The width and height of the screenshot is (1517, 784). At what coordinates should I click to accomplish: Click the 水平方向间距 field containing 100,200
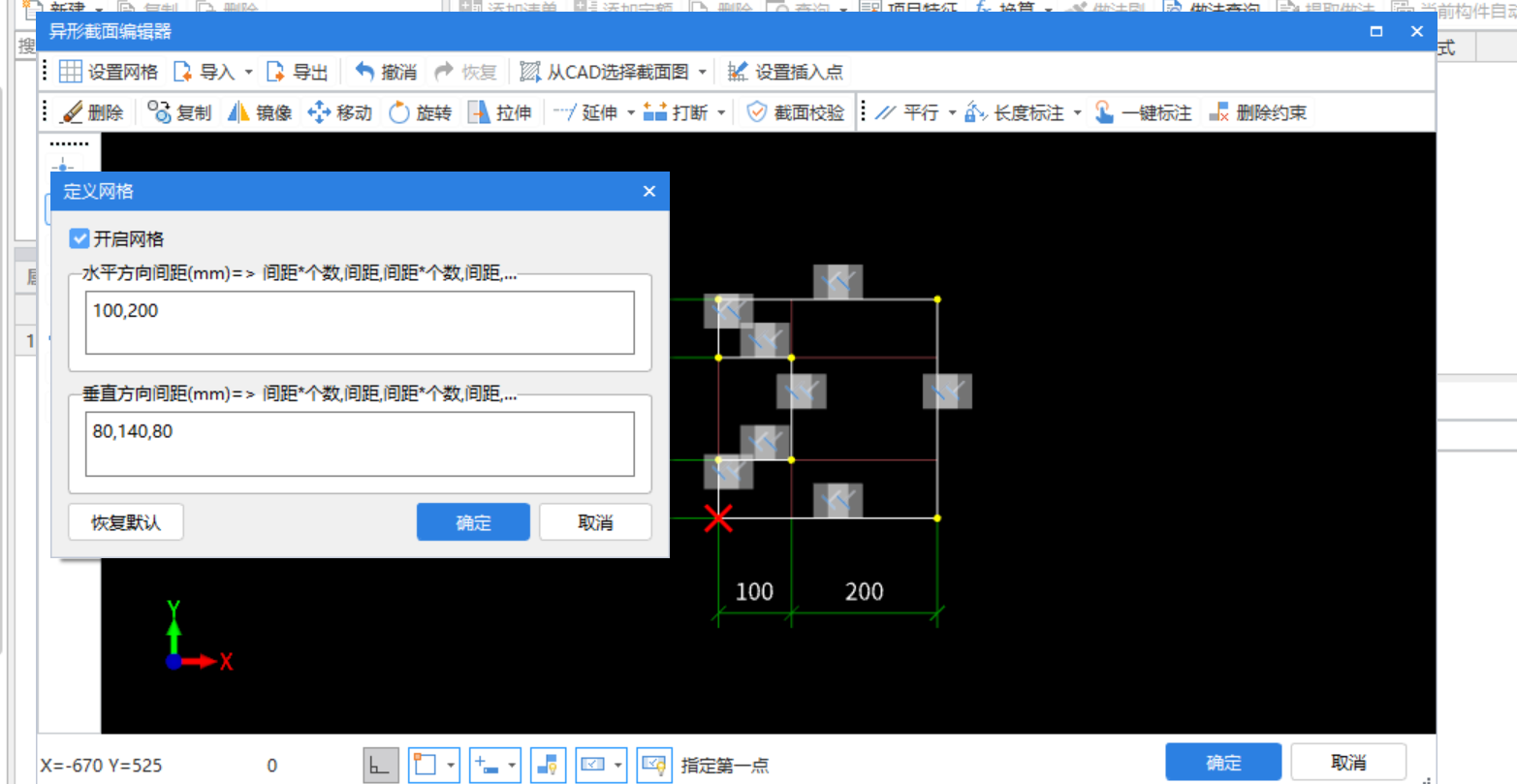360,323
